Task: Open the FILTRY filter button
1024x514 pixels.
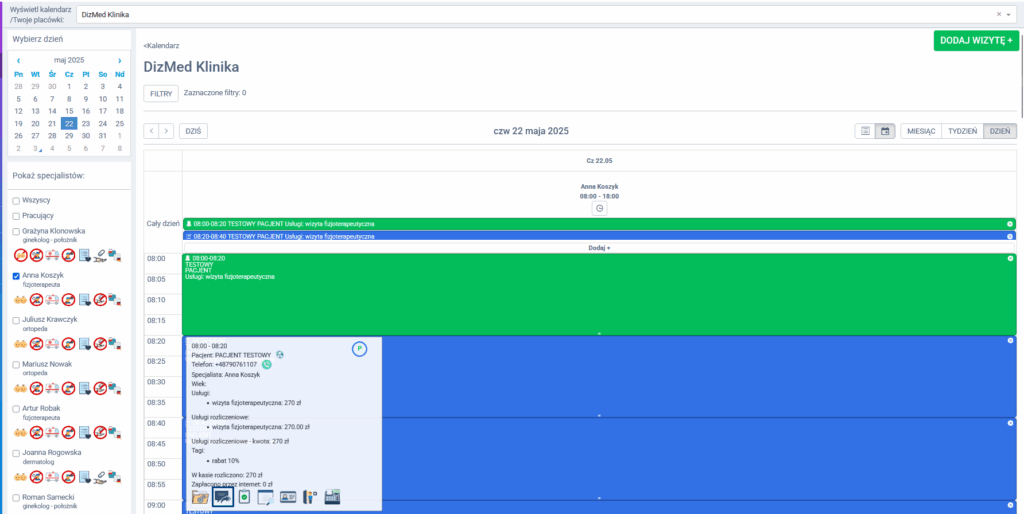Action: tap(161, 93)
